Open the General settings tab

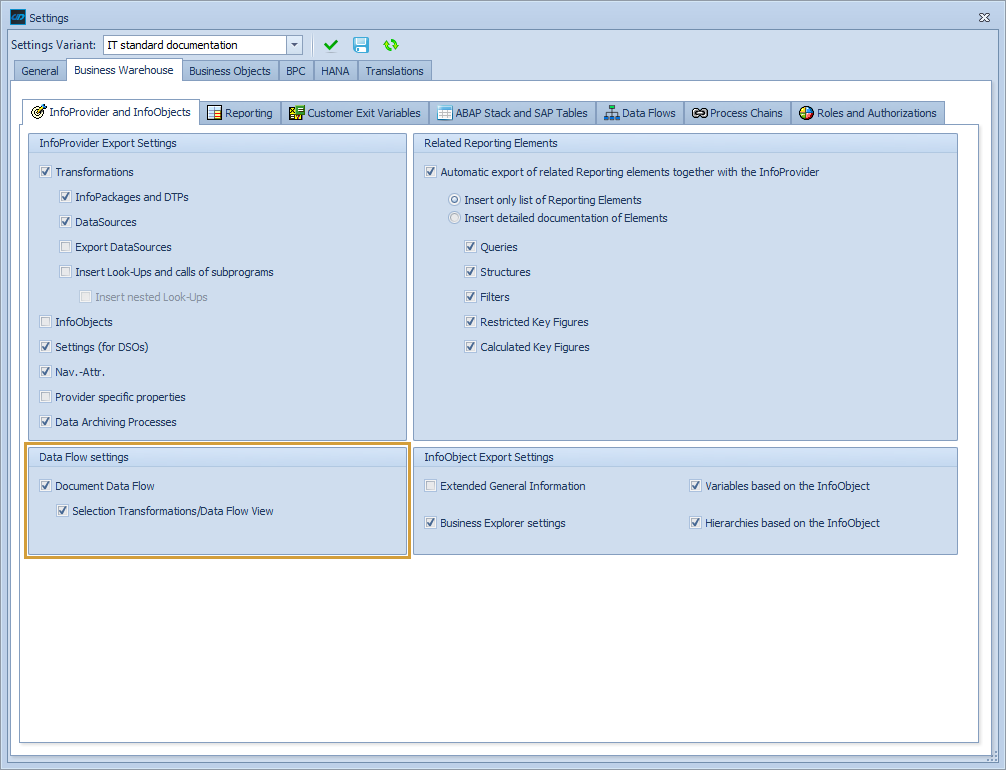pyautogui.click(x=39, y=70)
